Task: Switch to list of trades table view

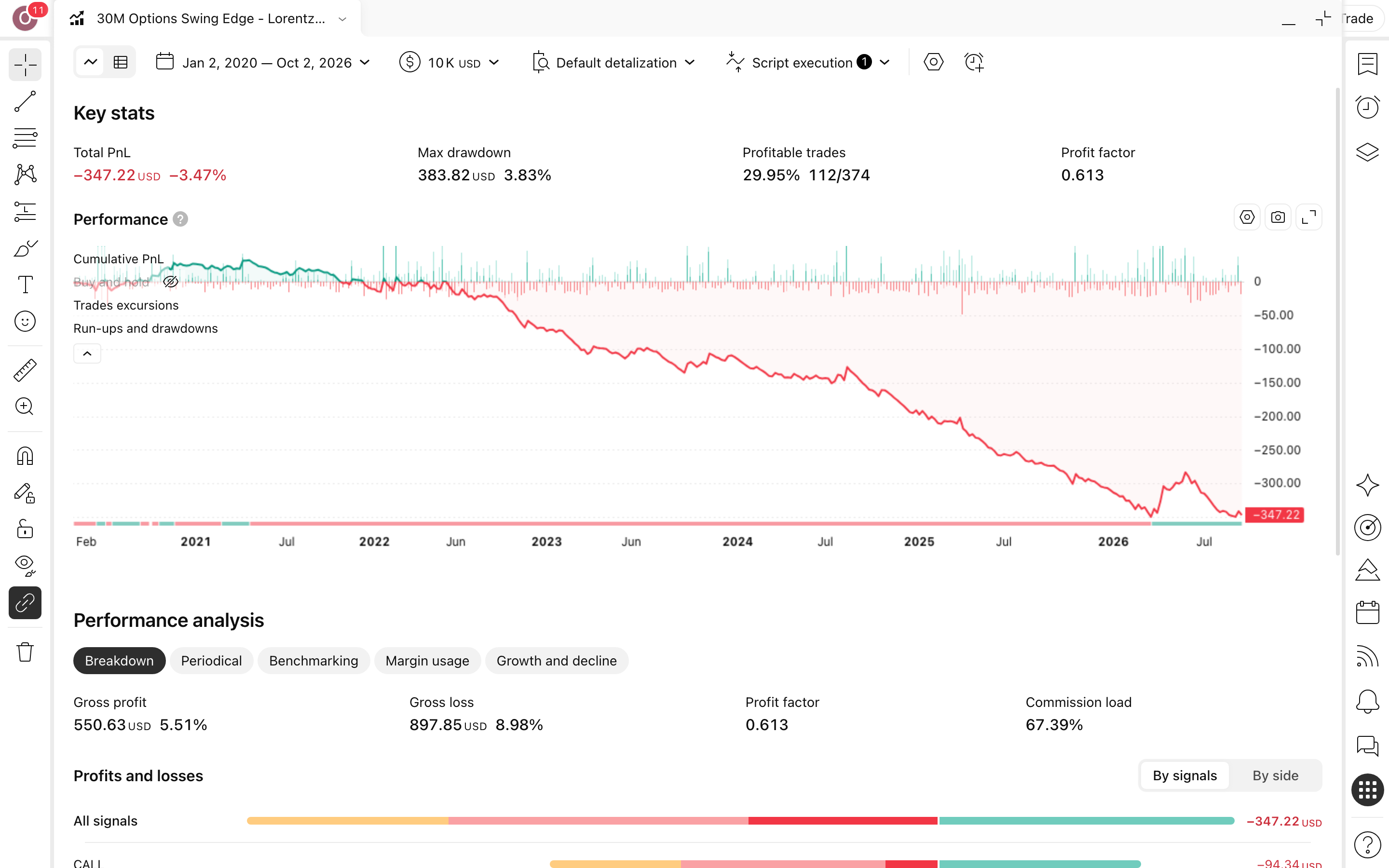Action: [121, 62]
